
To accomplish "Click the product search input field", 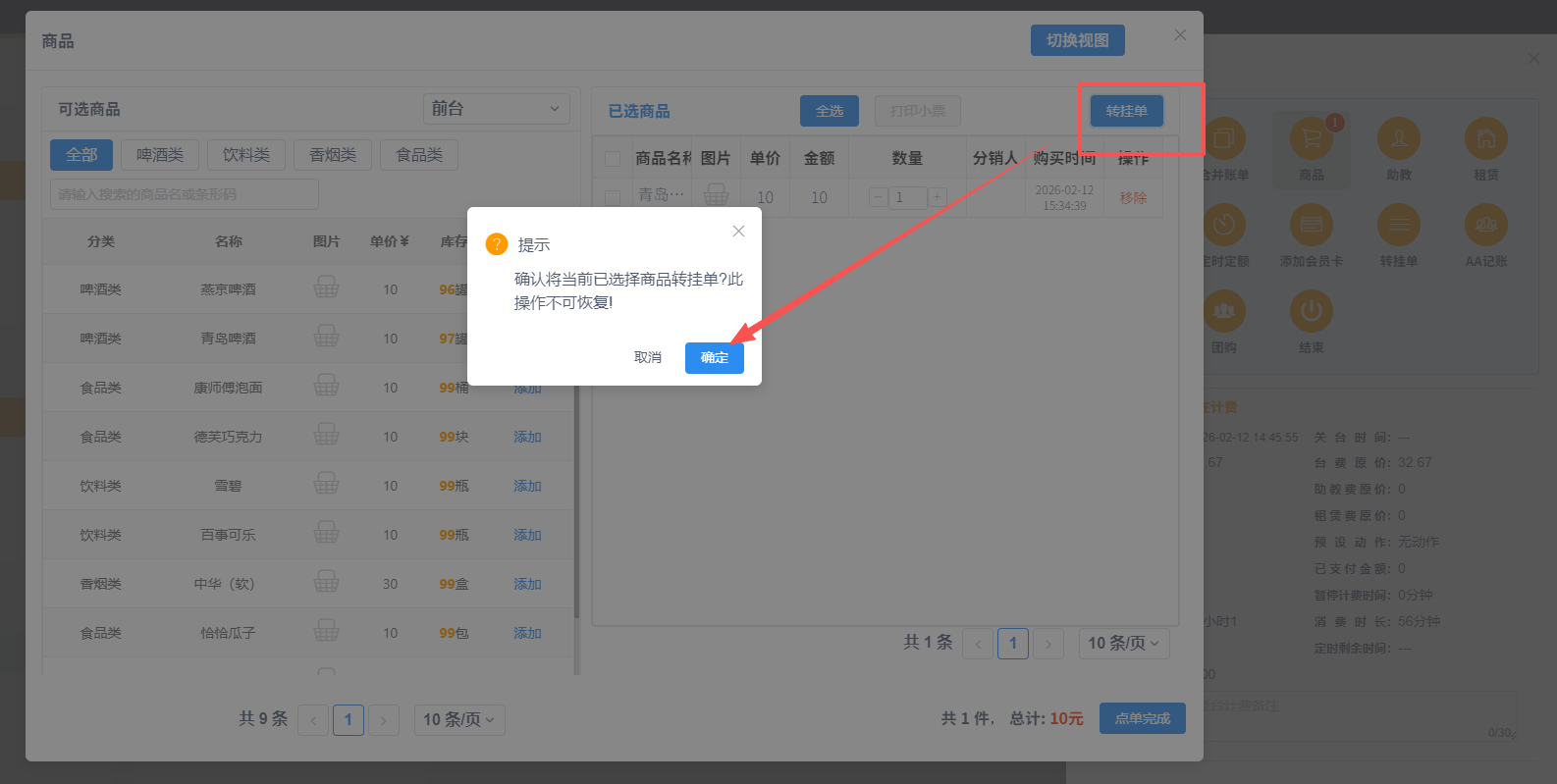I will [185, 194].
